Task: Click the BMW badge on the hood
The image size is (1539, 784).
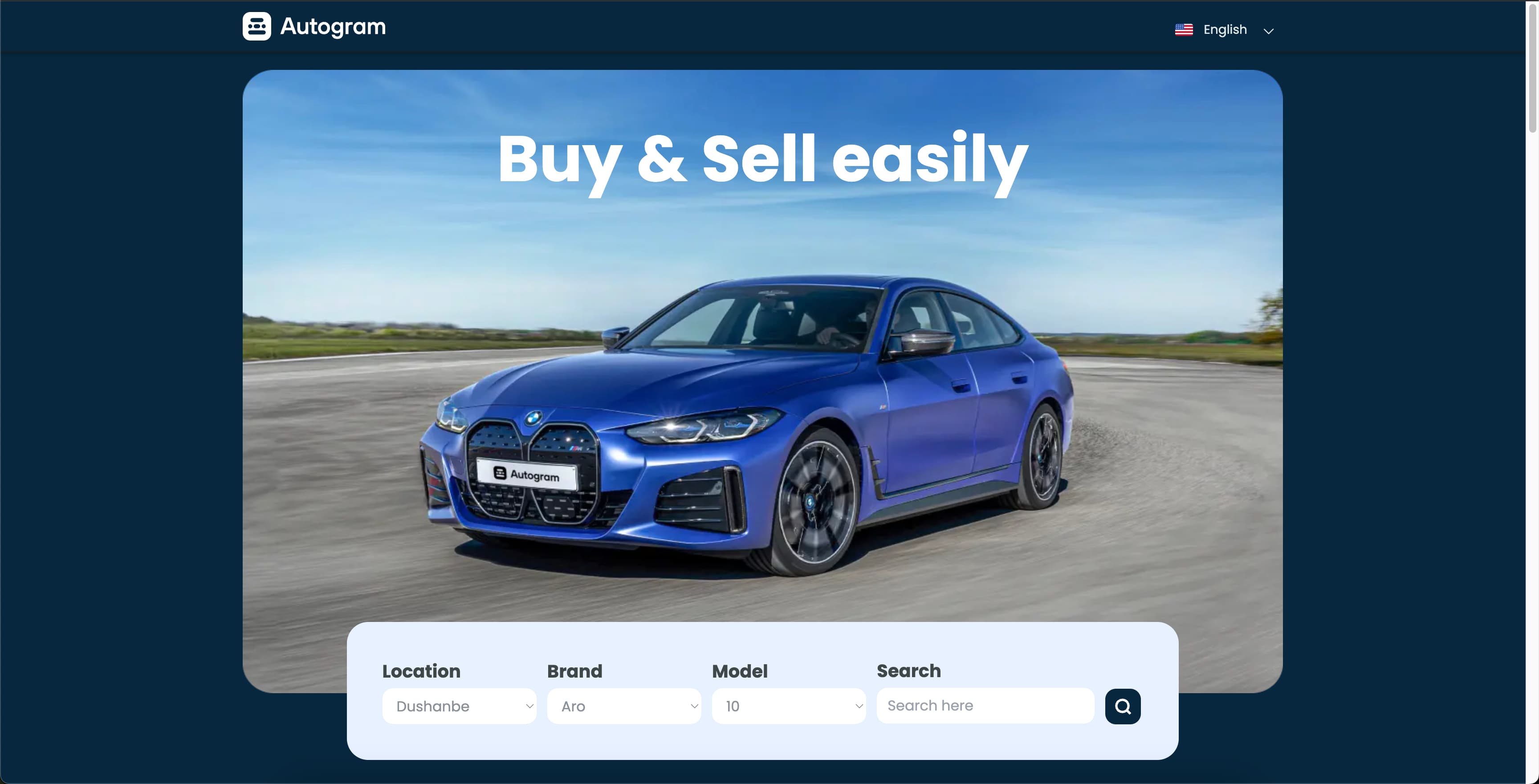Action: [x=533, y=418]
